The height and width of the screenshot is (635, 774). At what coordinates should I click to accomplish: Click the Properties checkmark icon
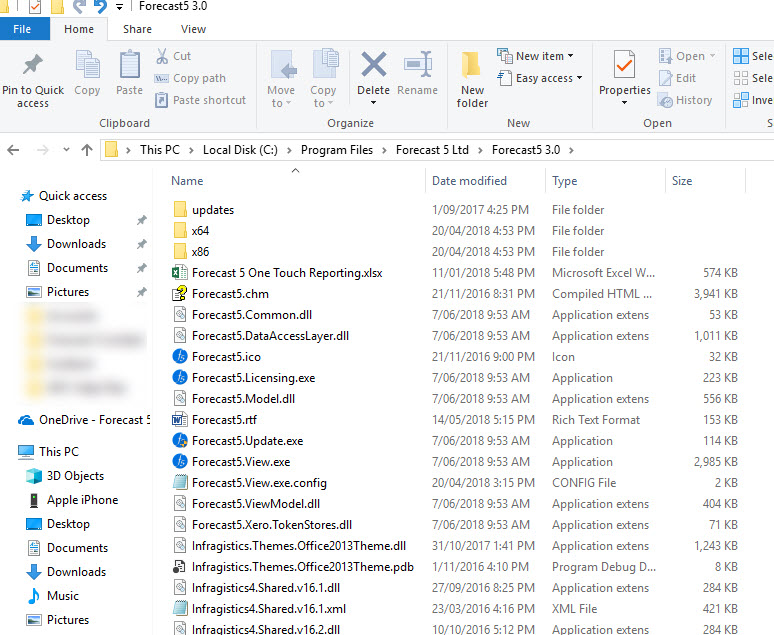click(x=624, y=65)
